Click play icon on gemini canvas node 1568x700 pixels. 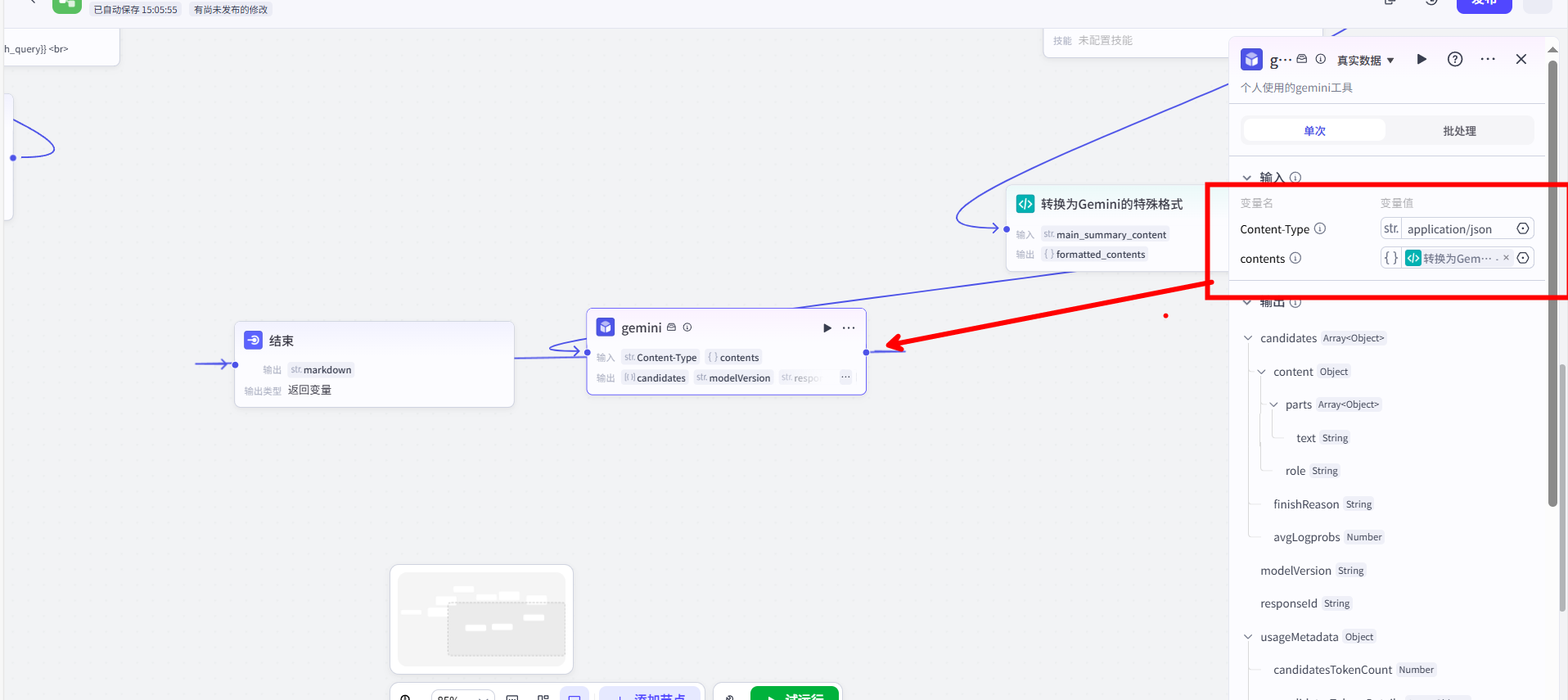point(827,328)
